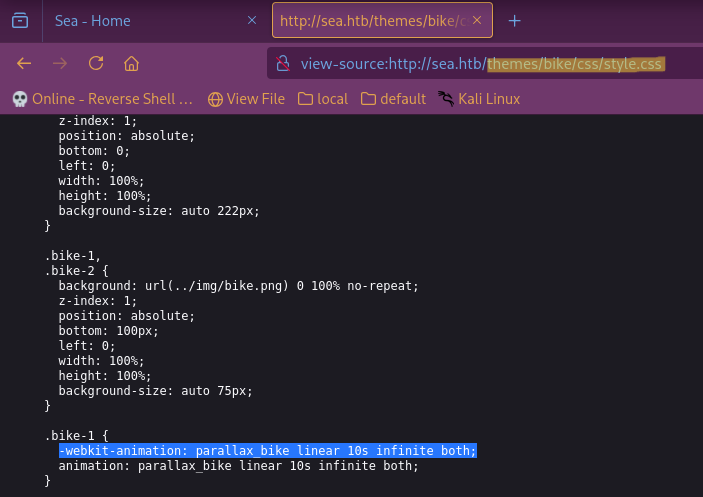Image resolution: width=703 pixels, height=497 pixels.
Task: Focus the view-source URL address bar
Action: click(x=480, y=64)
